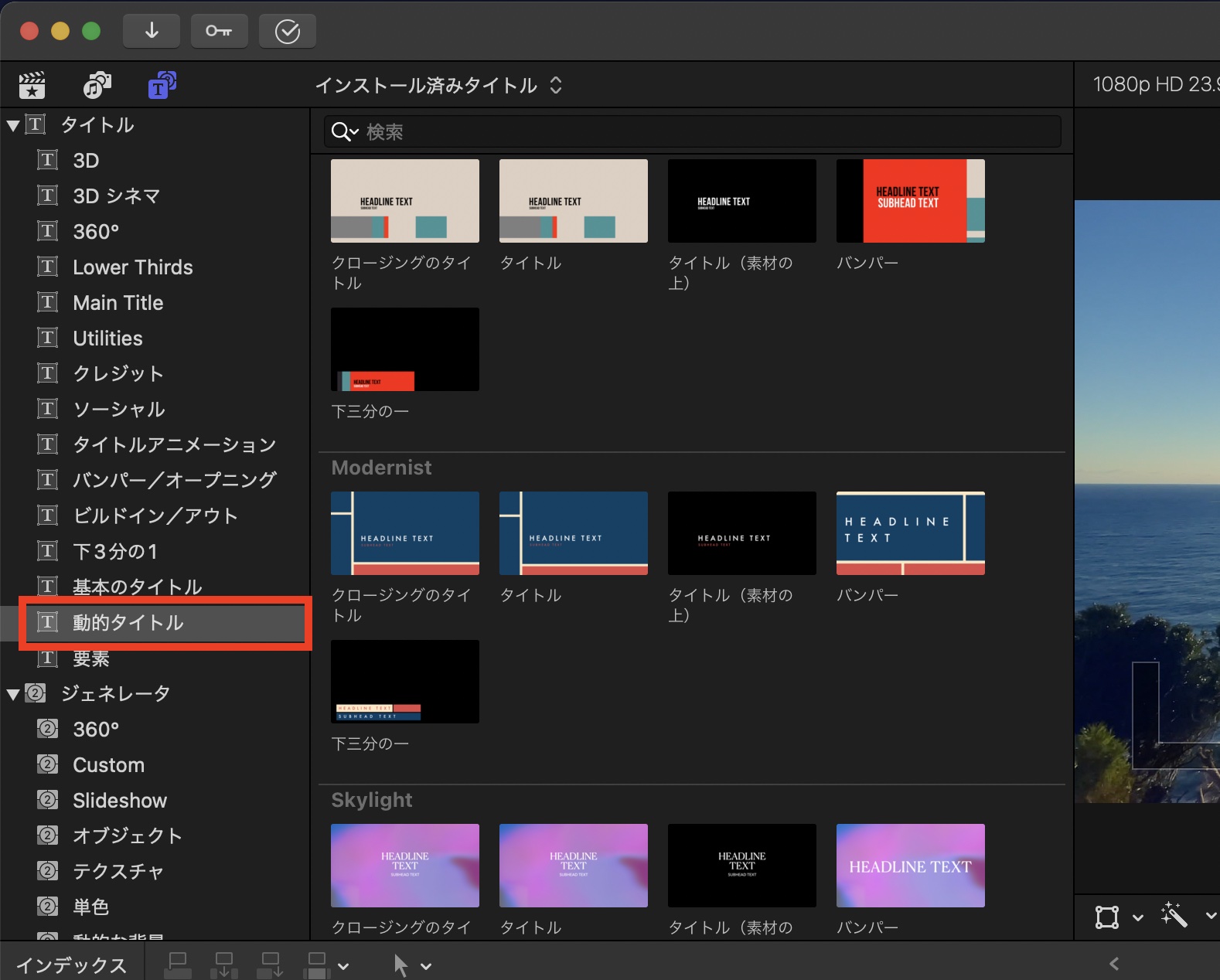Click the インデックス button
This screenshot has width=1220, height=980.
71,965
